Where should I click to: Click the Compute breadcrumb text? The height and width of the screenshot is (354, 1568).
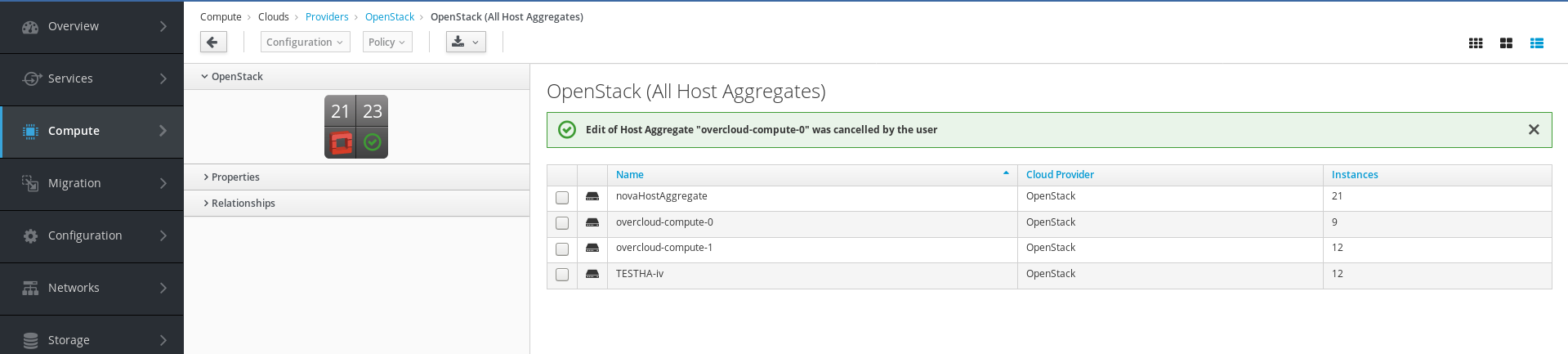[x=221, y=16]
